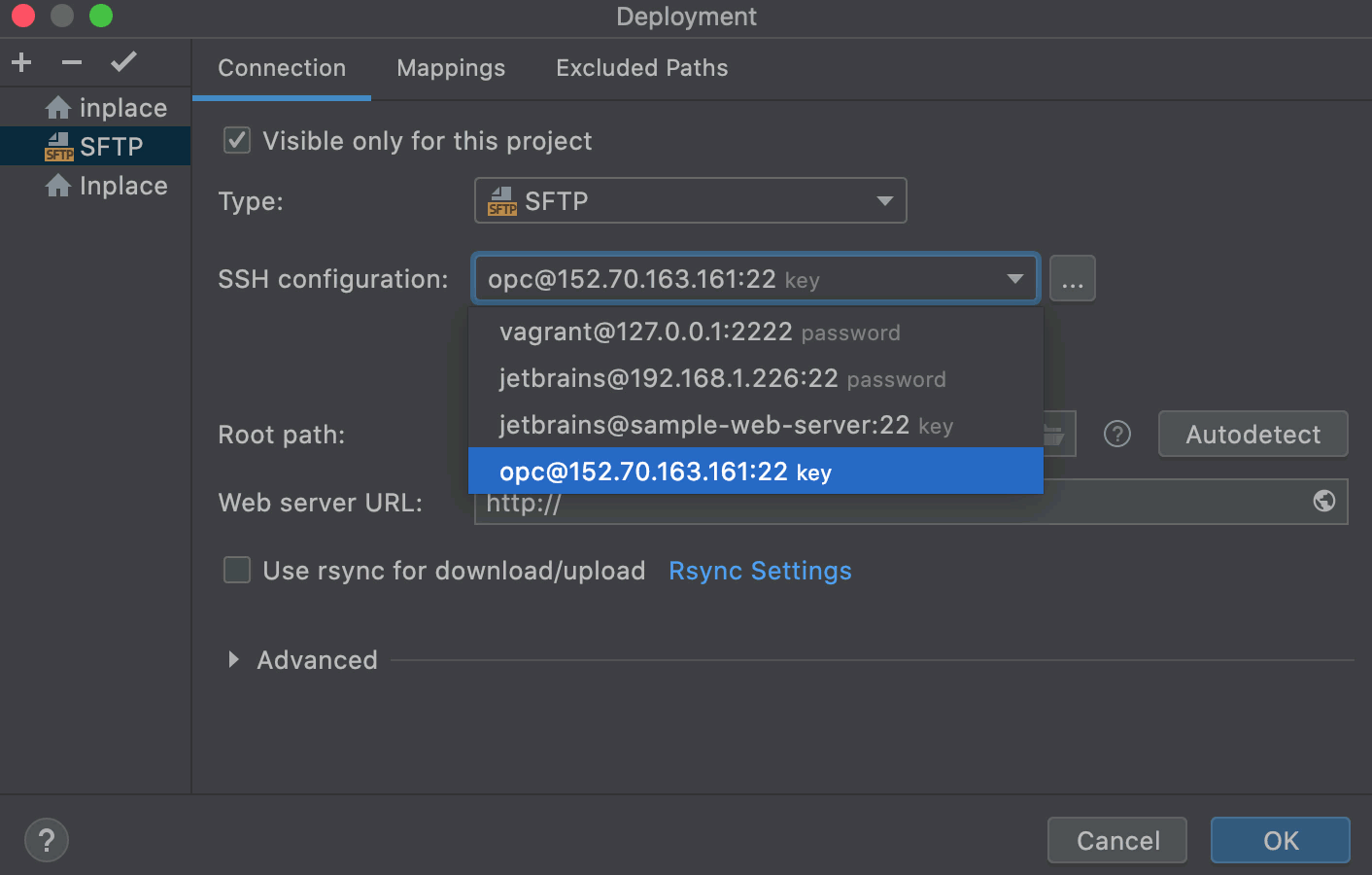Click the Cancel button
Image resolution: width=1372 pixels, height=875 pixels.
[x=1117, y=840]
